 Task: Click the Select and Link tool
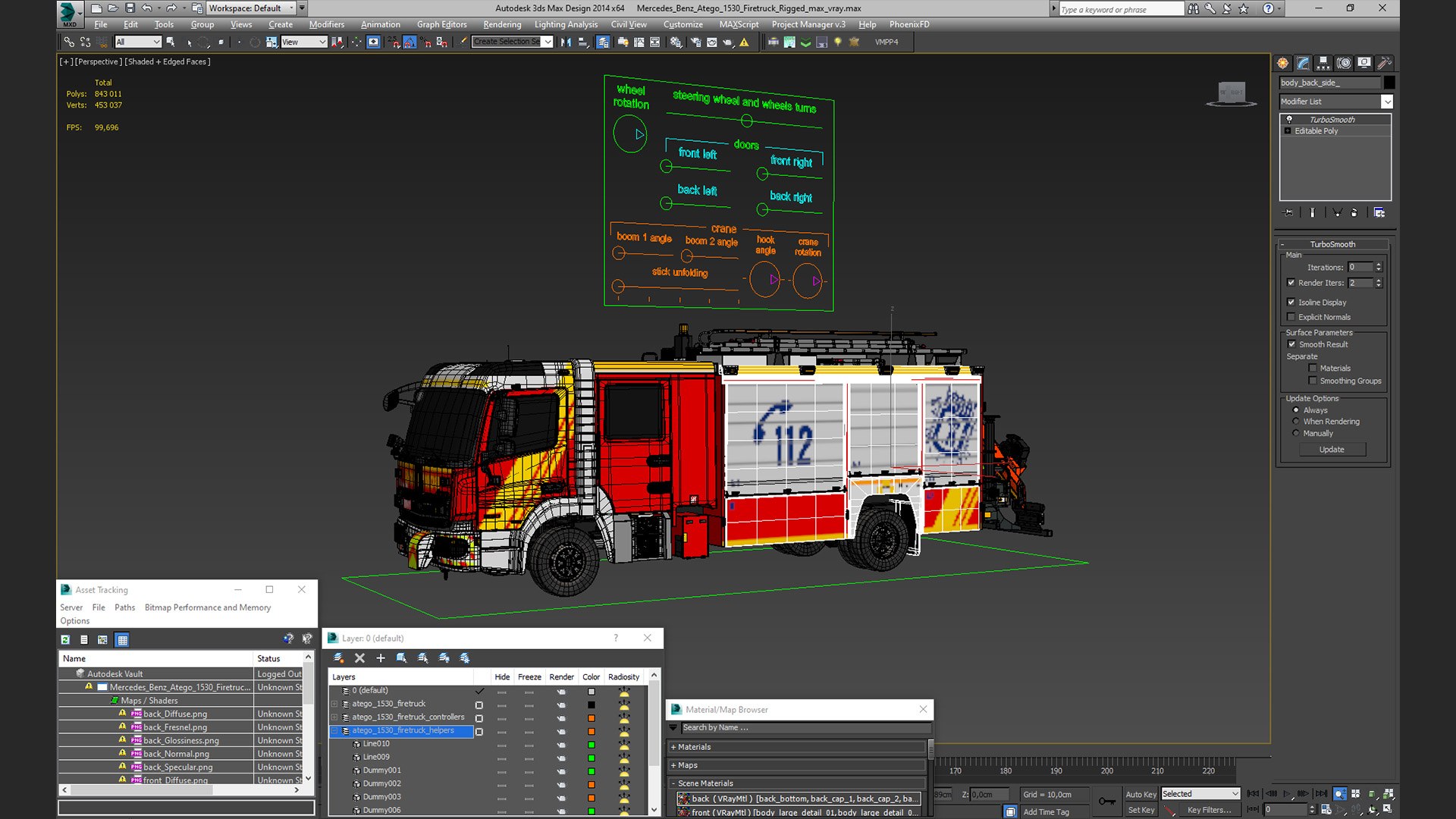tap(69, 42)
